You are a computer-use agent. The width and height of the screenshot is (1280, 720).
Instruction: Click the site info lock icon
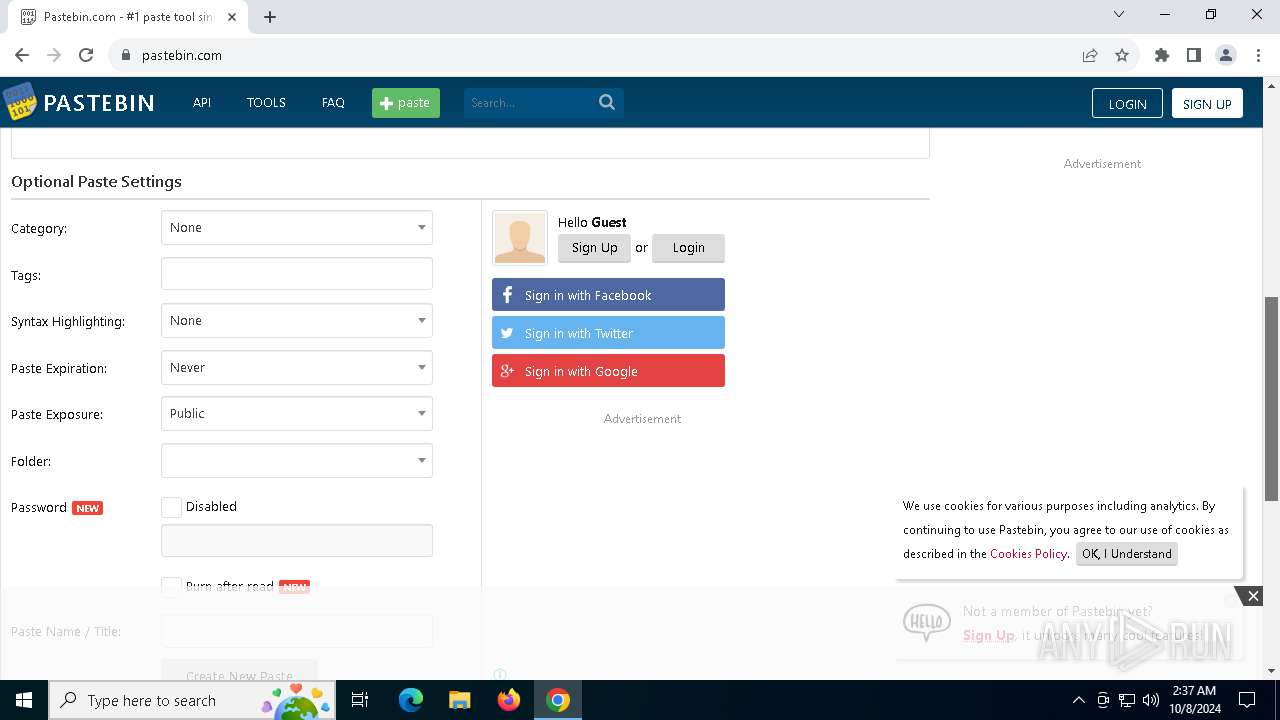click(x=126, y=55)
